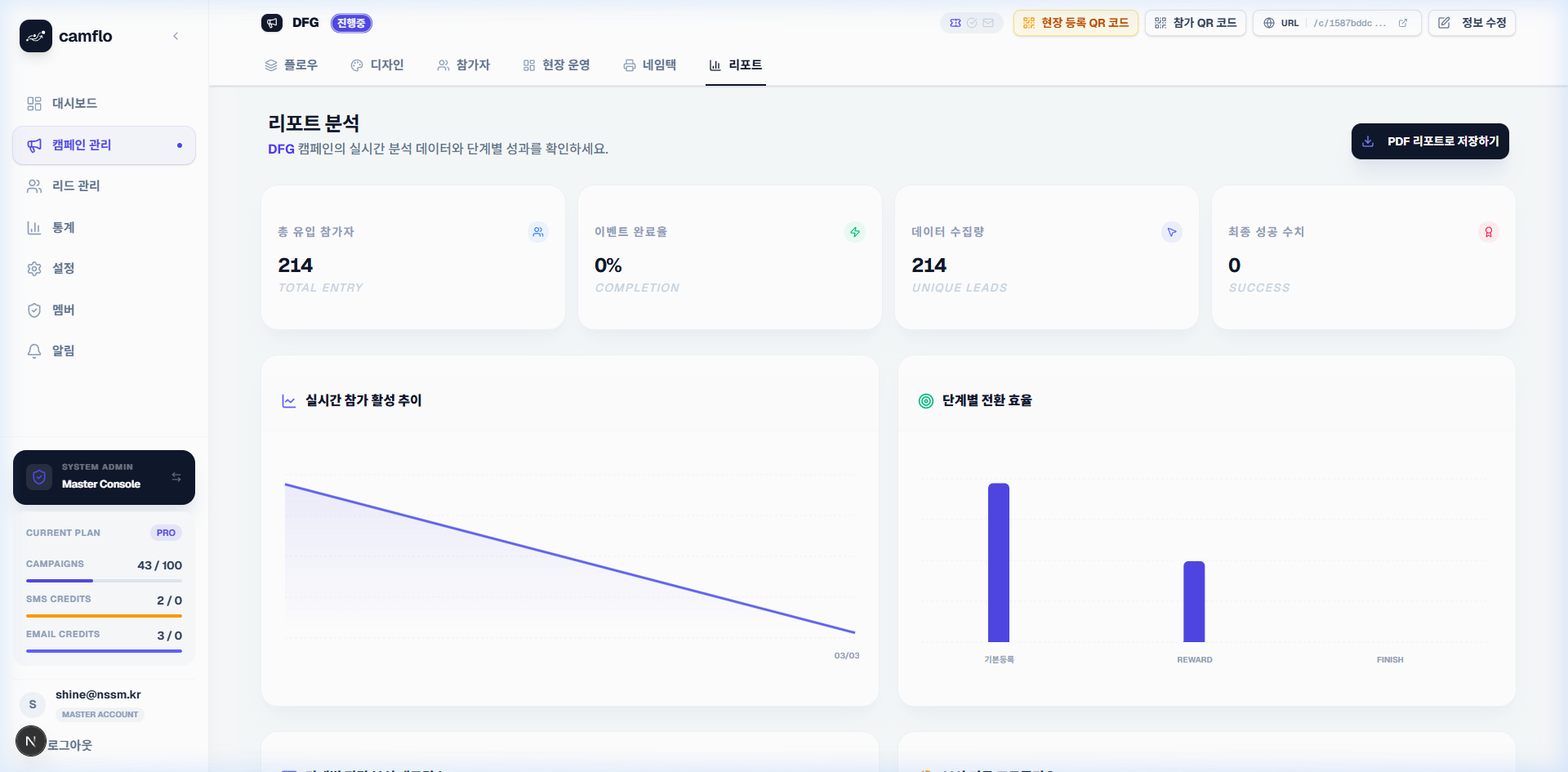Click PDF 리포트로 저장하기 button
This screenshot has height=772, width=1568.
pyautogui.click(x=1429, y=141)
